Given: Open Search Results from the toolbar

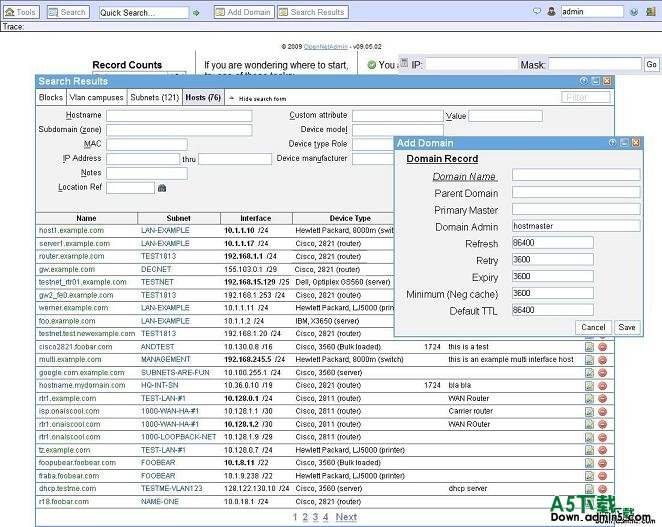Looking at the screenshot, I should pyautogui.click(x=311, y=12).
